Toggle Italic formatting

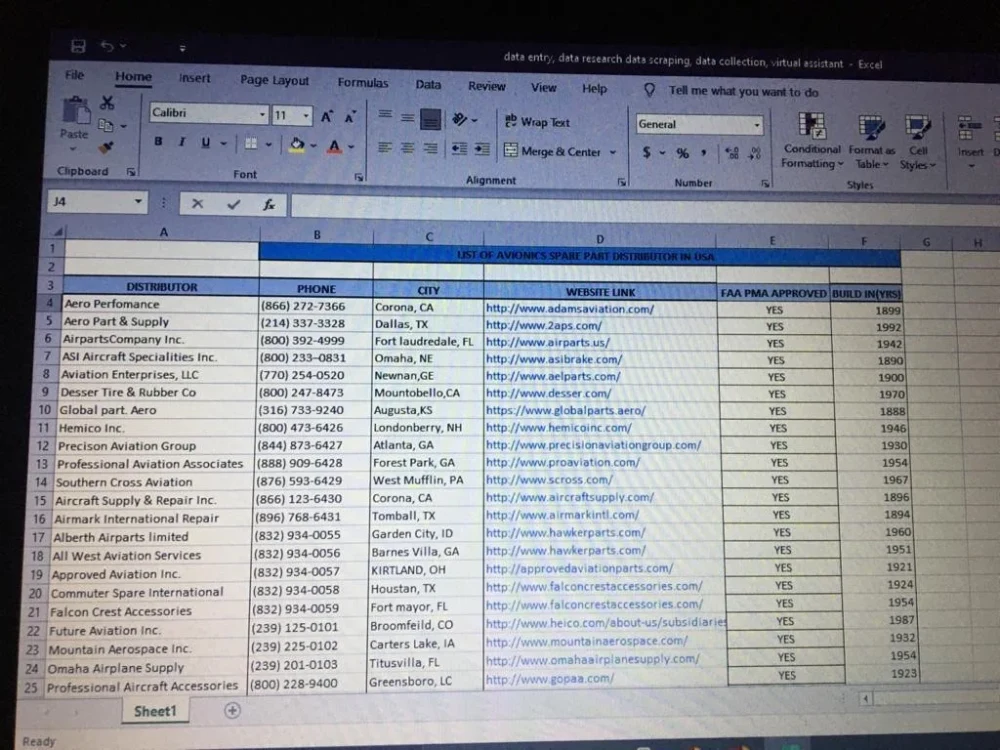pos(182,142)
